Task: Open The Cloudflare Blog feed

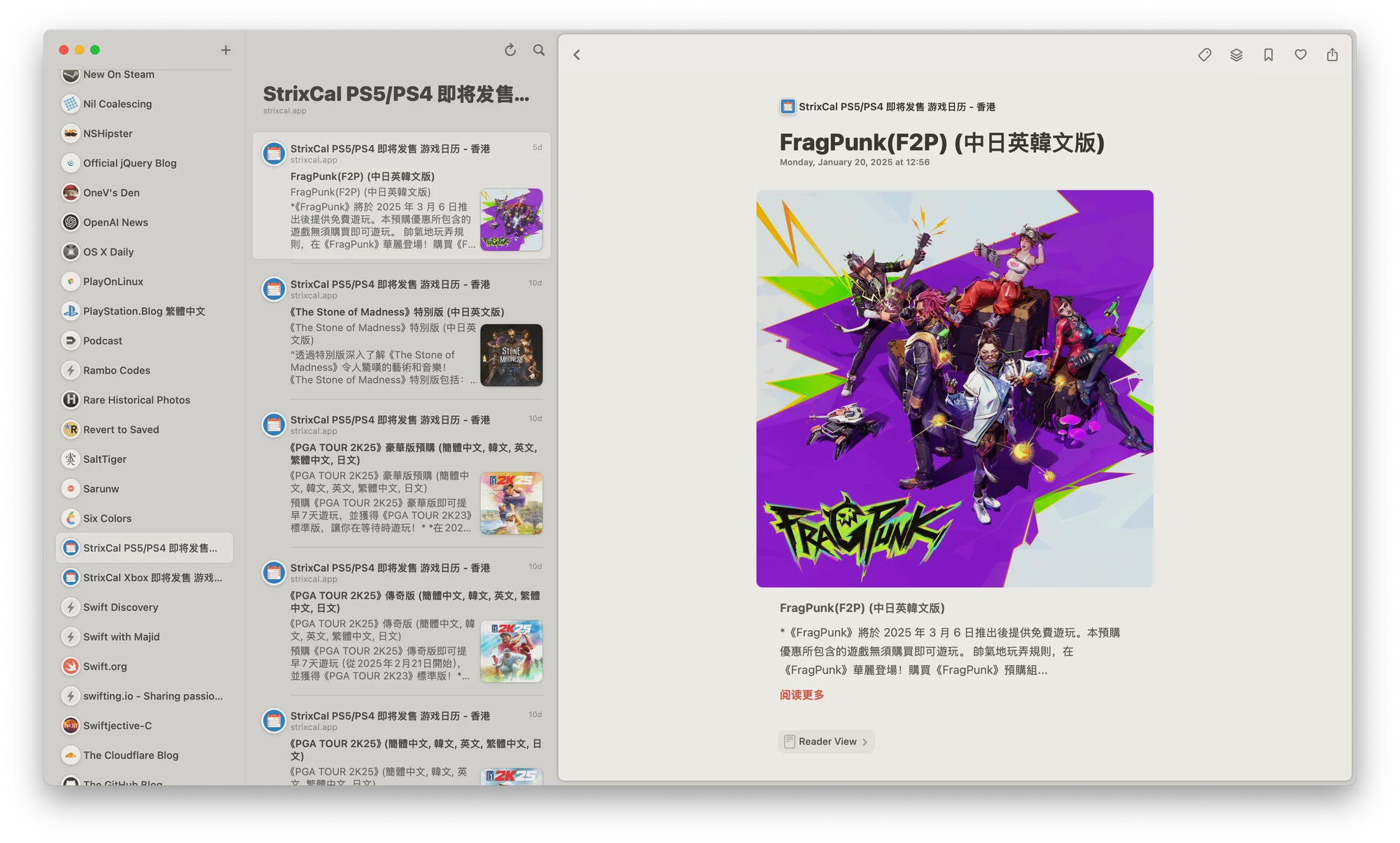Action: pos(130,755)
